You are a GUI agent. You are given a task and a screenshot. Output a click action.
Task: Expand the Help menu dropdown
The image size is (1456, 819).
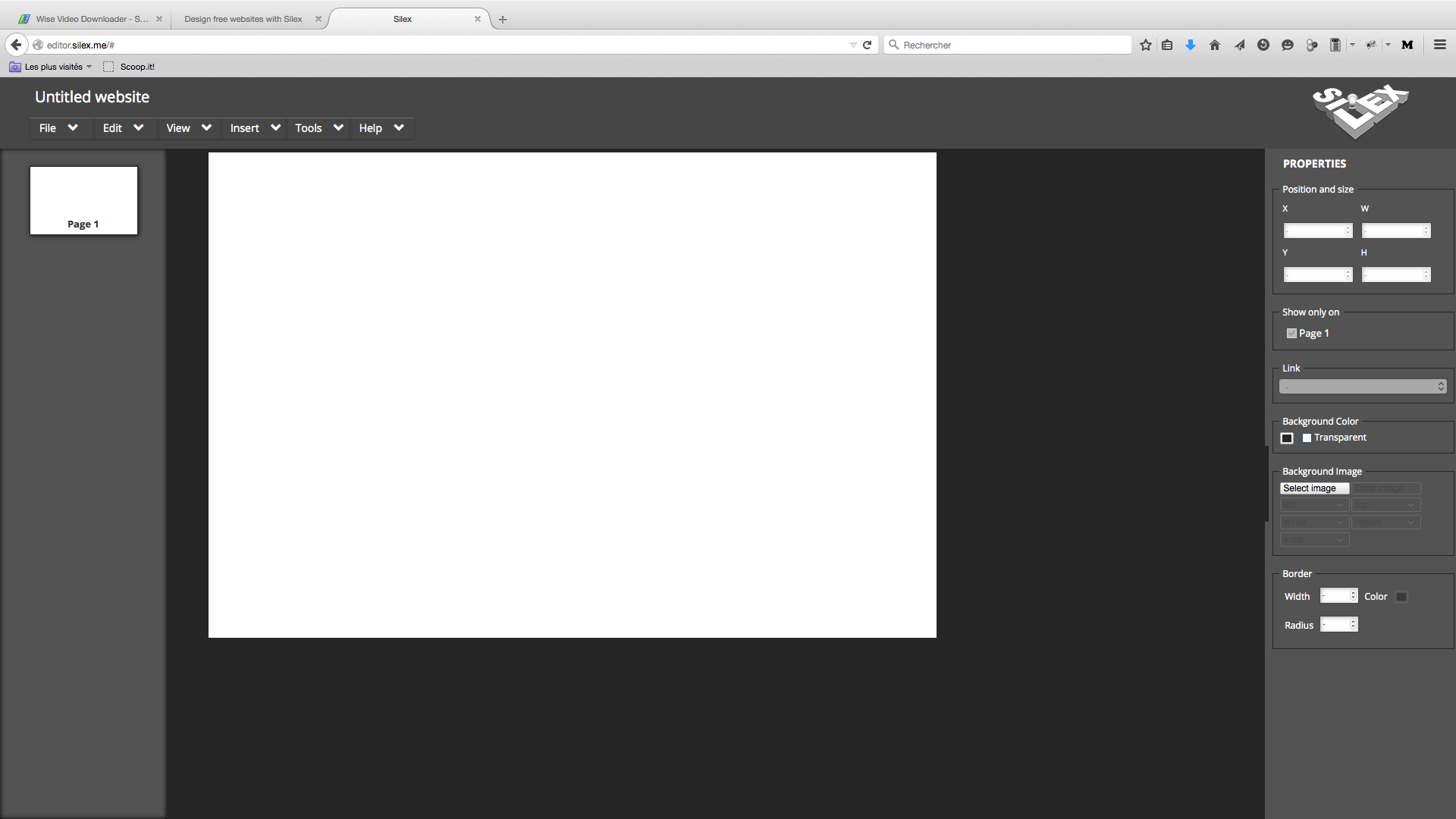tap(379, 128)
